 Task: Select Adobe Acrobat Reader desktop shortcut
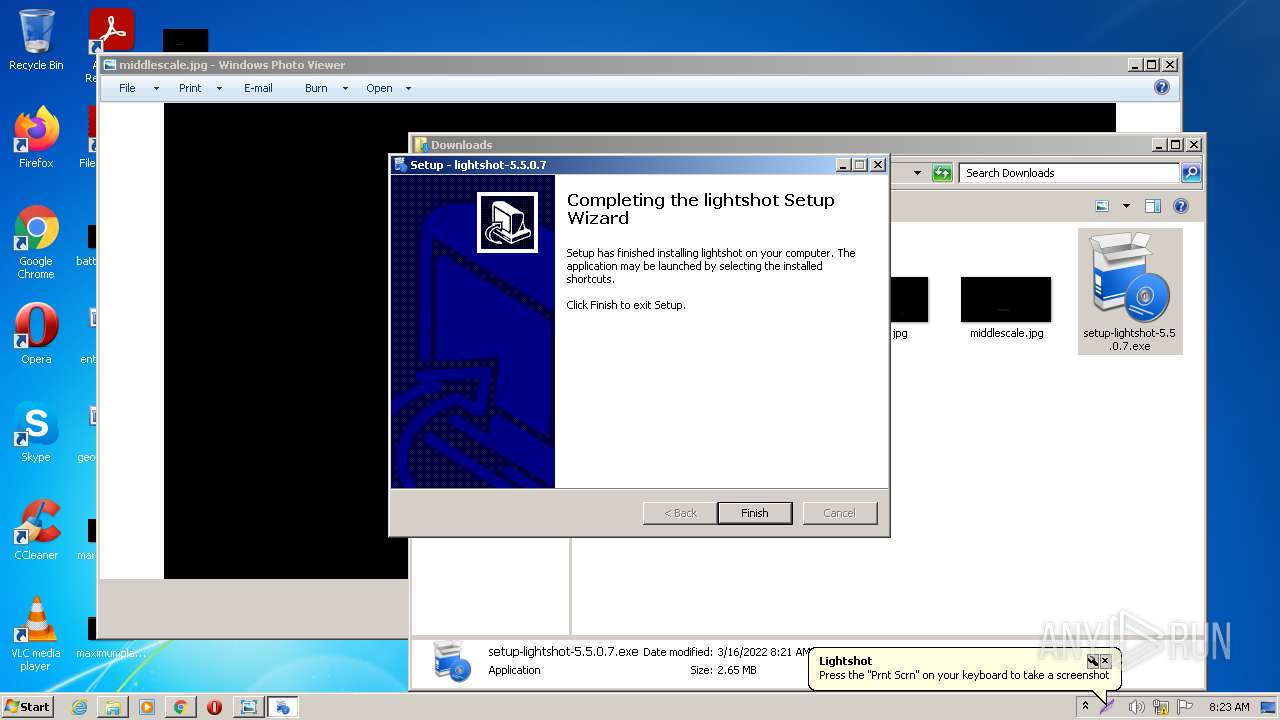(x=111, y=33)
